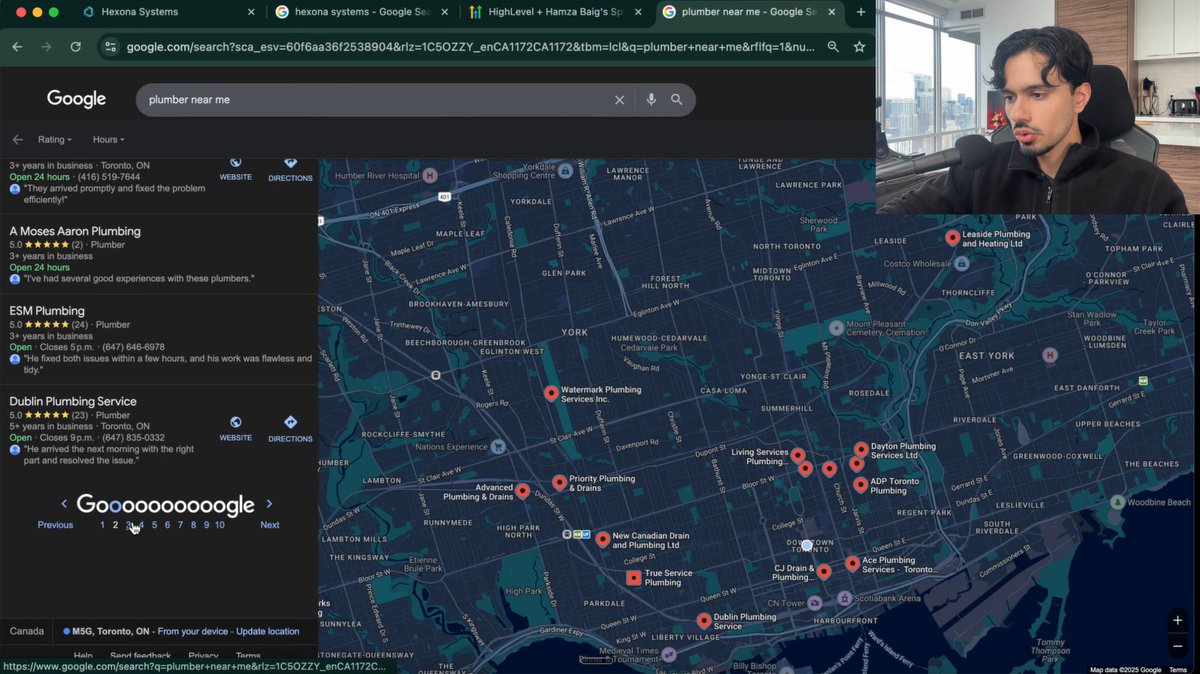Click the blue current location dot downtown
The width and height of the screenshot is (1200, 674).
click(807, 545)
